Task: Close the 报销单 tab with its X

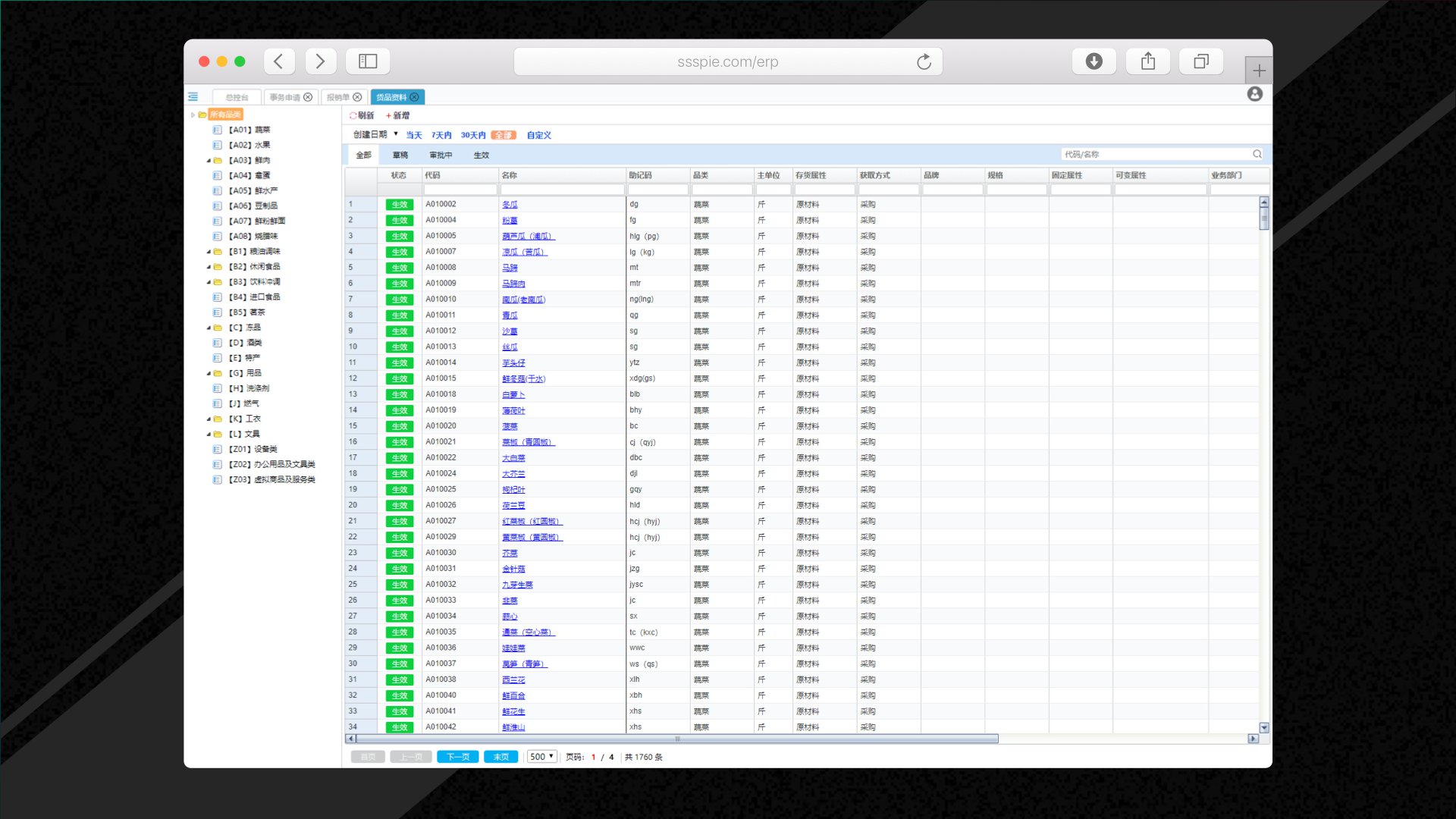Action: click(357, 97)
